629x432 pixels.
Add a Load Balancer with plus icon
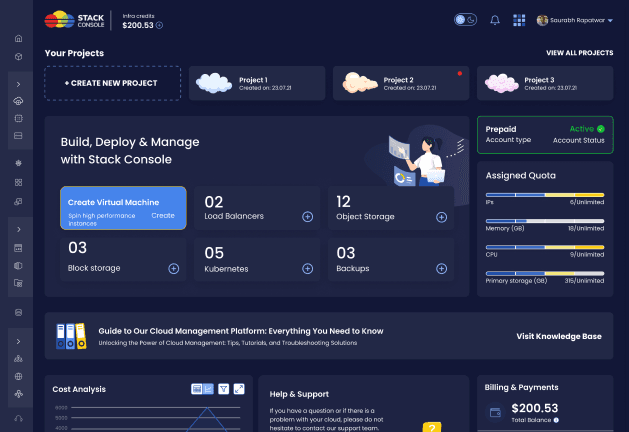coord(307,216)
